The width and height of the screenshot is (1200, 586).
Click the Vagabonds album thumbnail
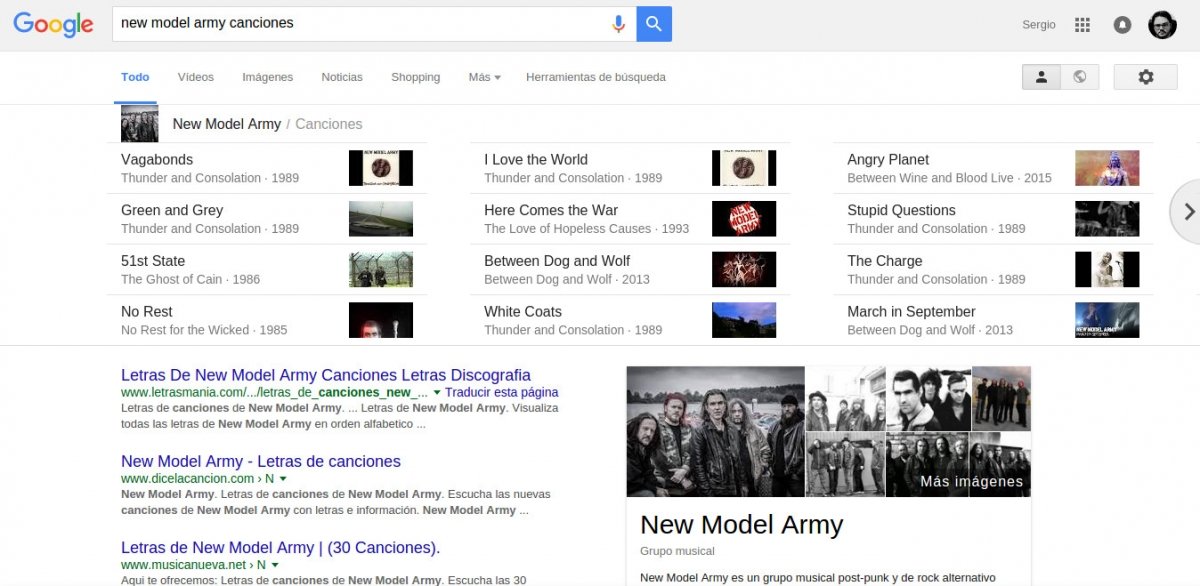click(381, 168)
